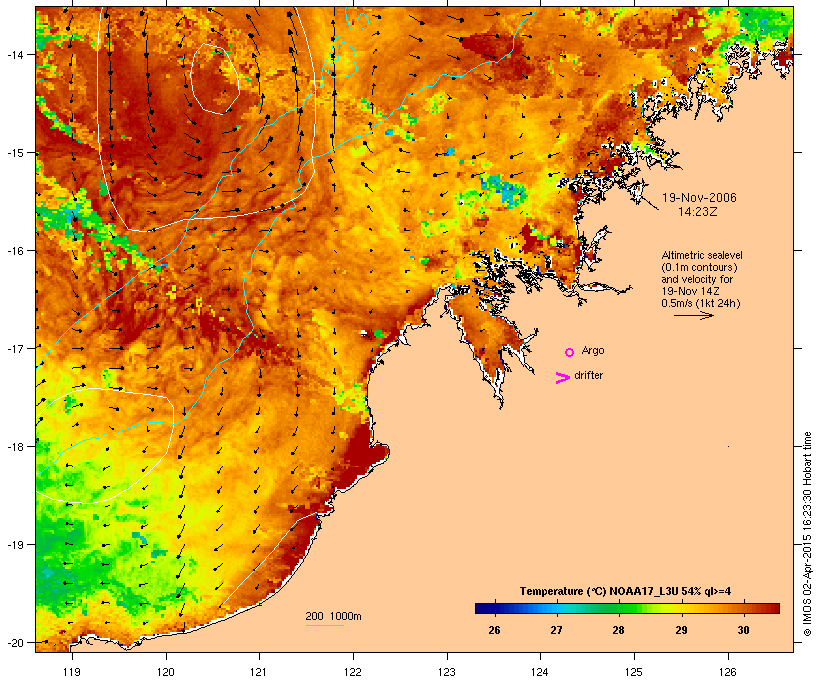Click the latitude axis label '-14'

tap(15, 54)
